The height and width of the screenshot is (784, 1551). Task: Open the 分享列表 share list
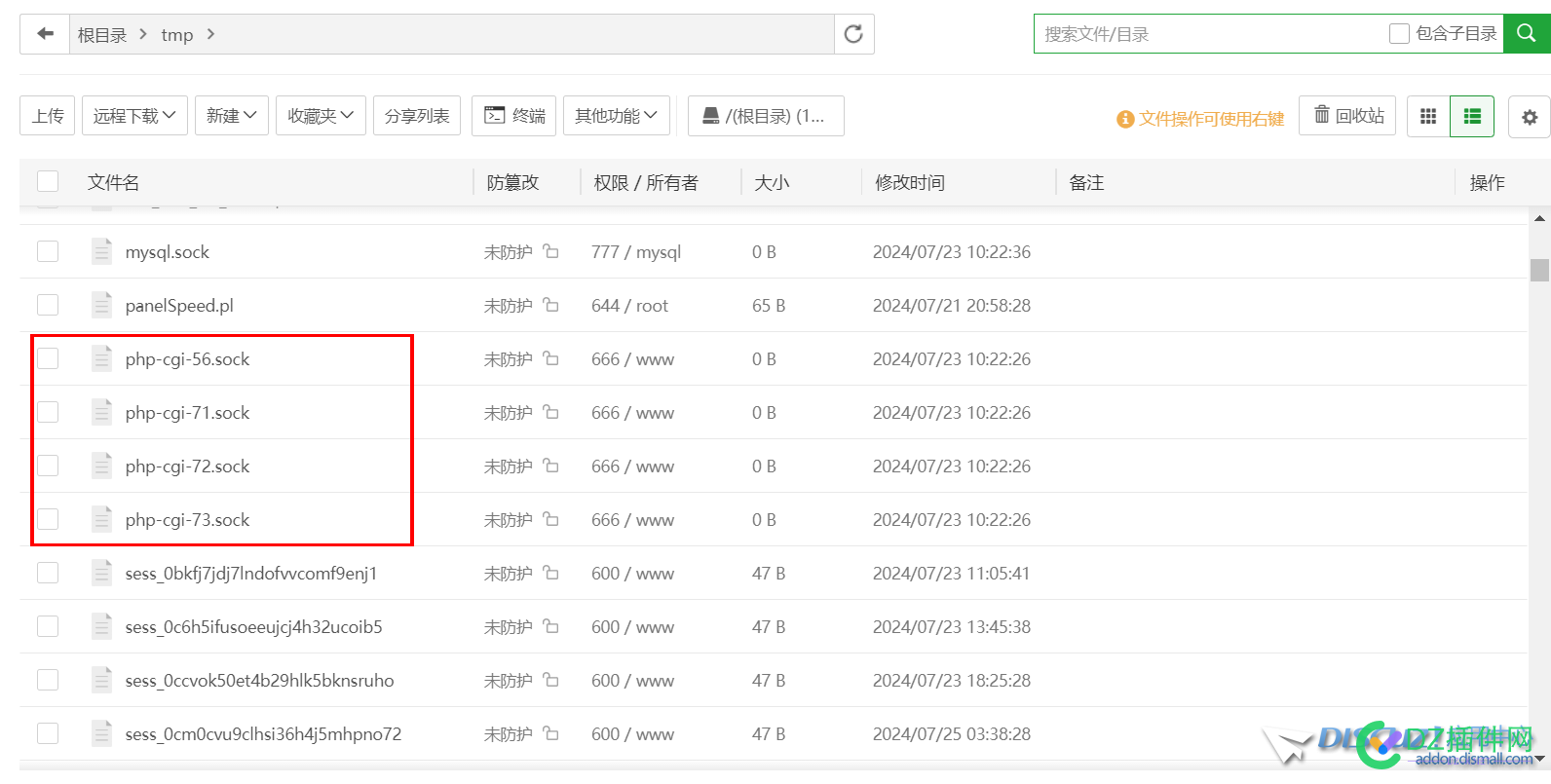(x=417, y=116)
